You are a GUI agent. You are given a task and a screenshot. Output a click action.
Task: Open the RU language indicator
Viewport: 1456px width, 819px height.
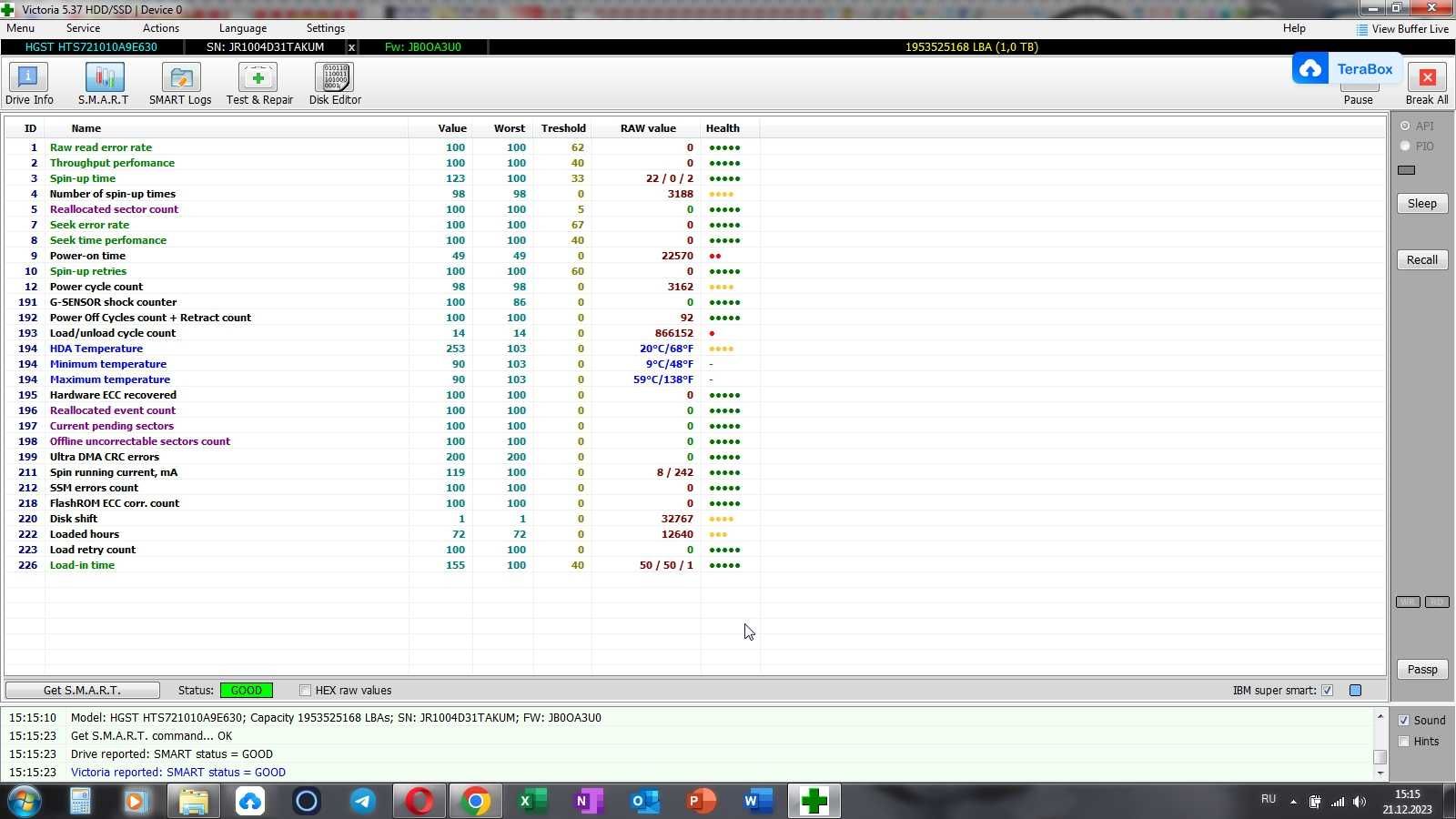pos(1269,799)
